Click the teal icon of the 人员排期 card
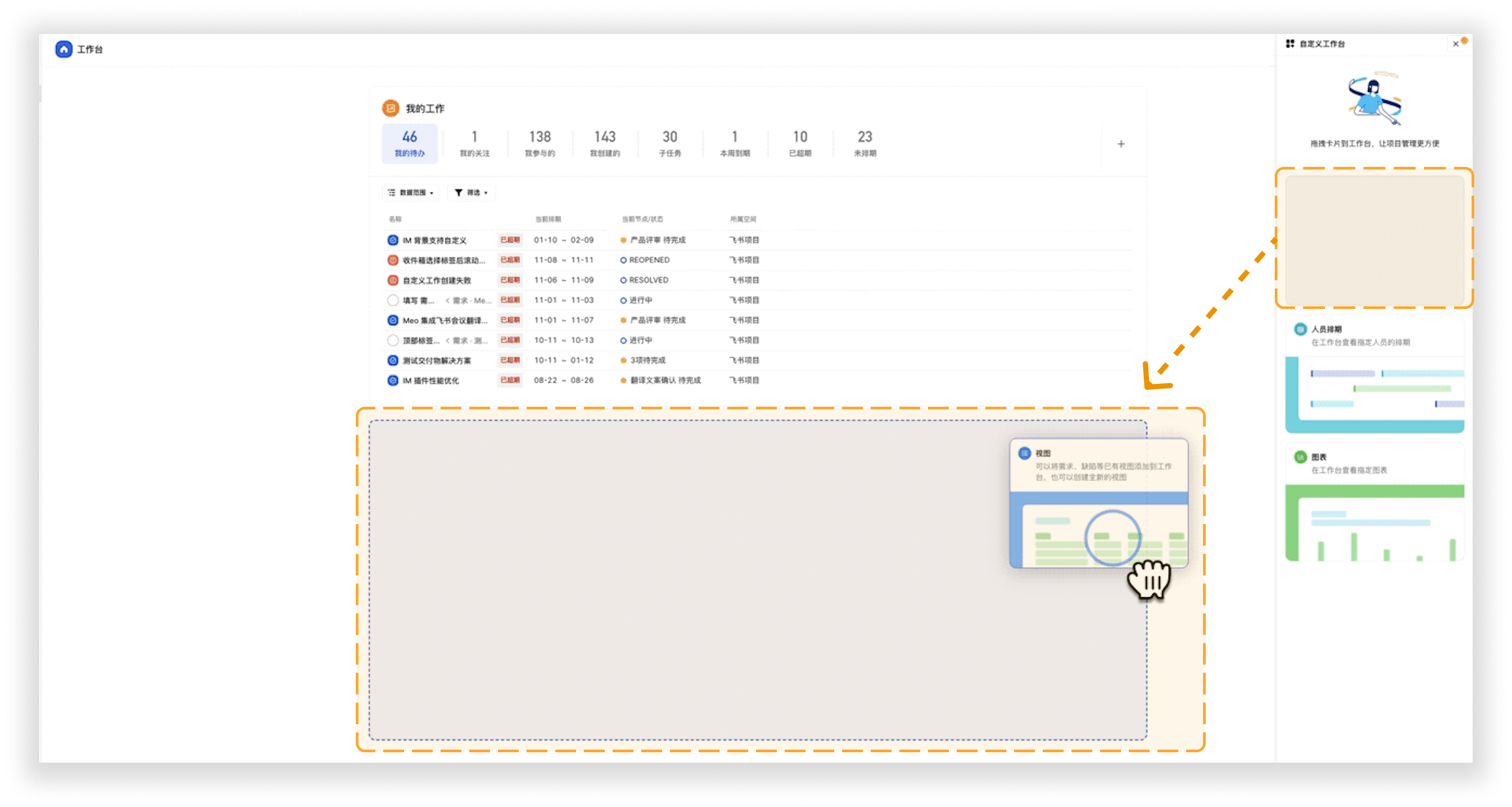 coord(1300,329)
